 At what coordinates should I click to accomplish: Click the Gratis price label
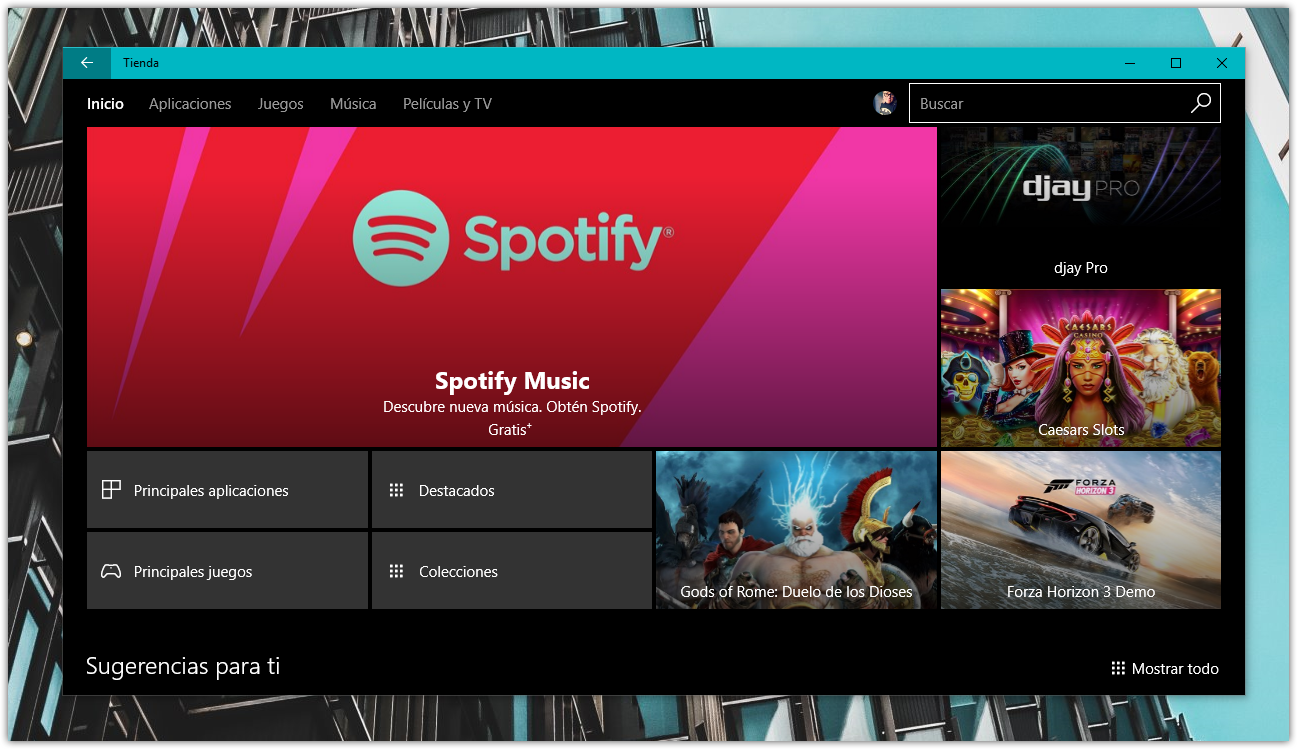510,429
